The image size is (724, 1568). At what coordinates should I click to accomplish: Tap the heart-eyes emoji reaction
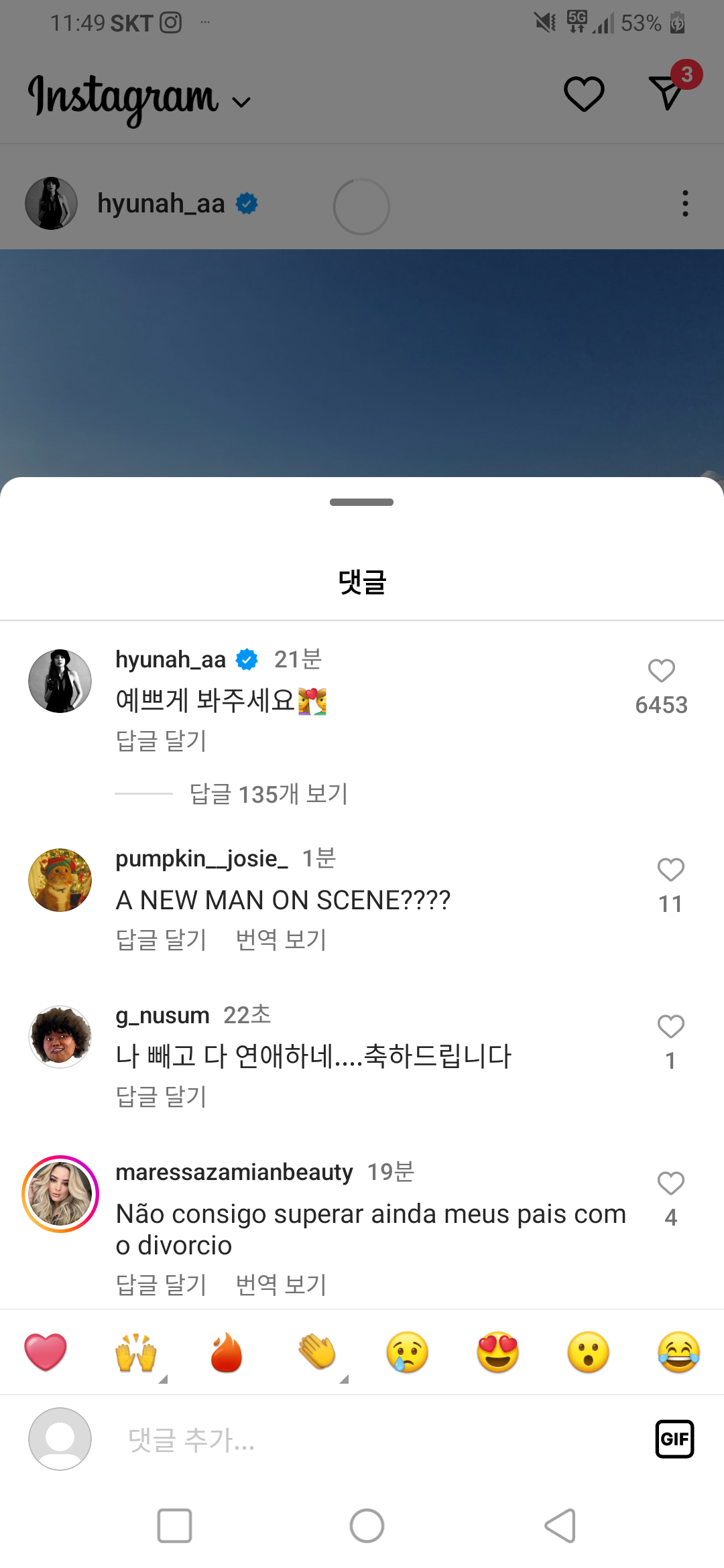pos(498,1352)
